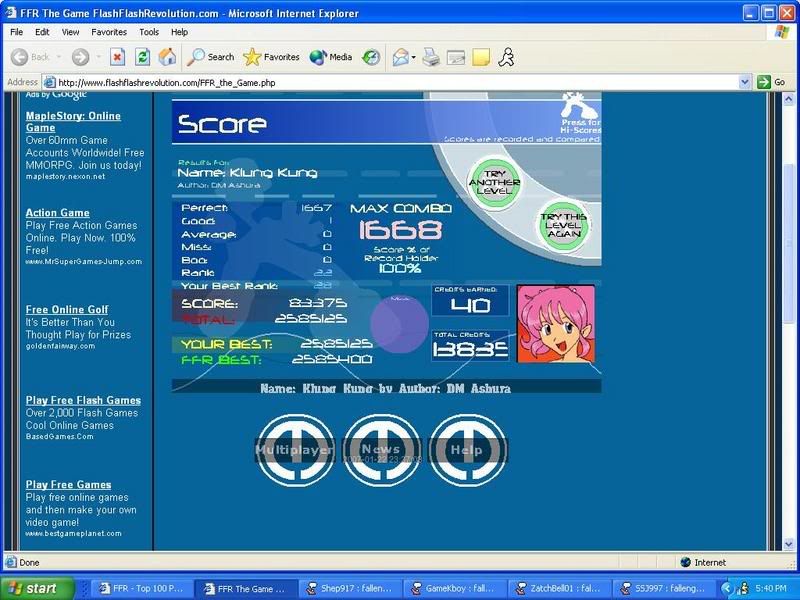Open the News circular button
The image size is (800, 600).
click(382, 449)
